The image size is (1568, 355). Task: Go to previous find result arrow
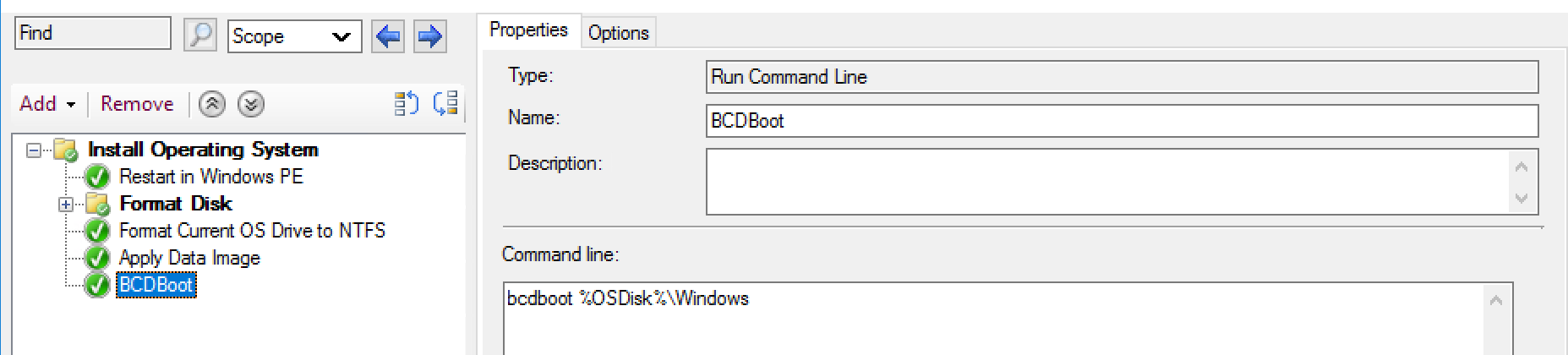[388, 36]
